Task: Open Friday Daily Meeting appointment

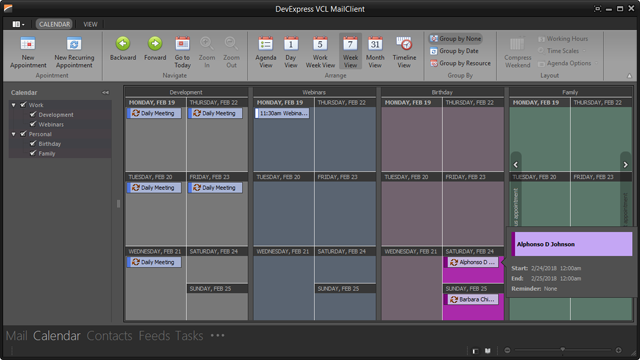Action: tap(215, 188)
